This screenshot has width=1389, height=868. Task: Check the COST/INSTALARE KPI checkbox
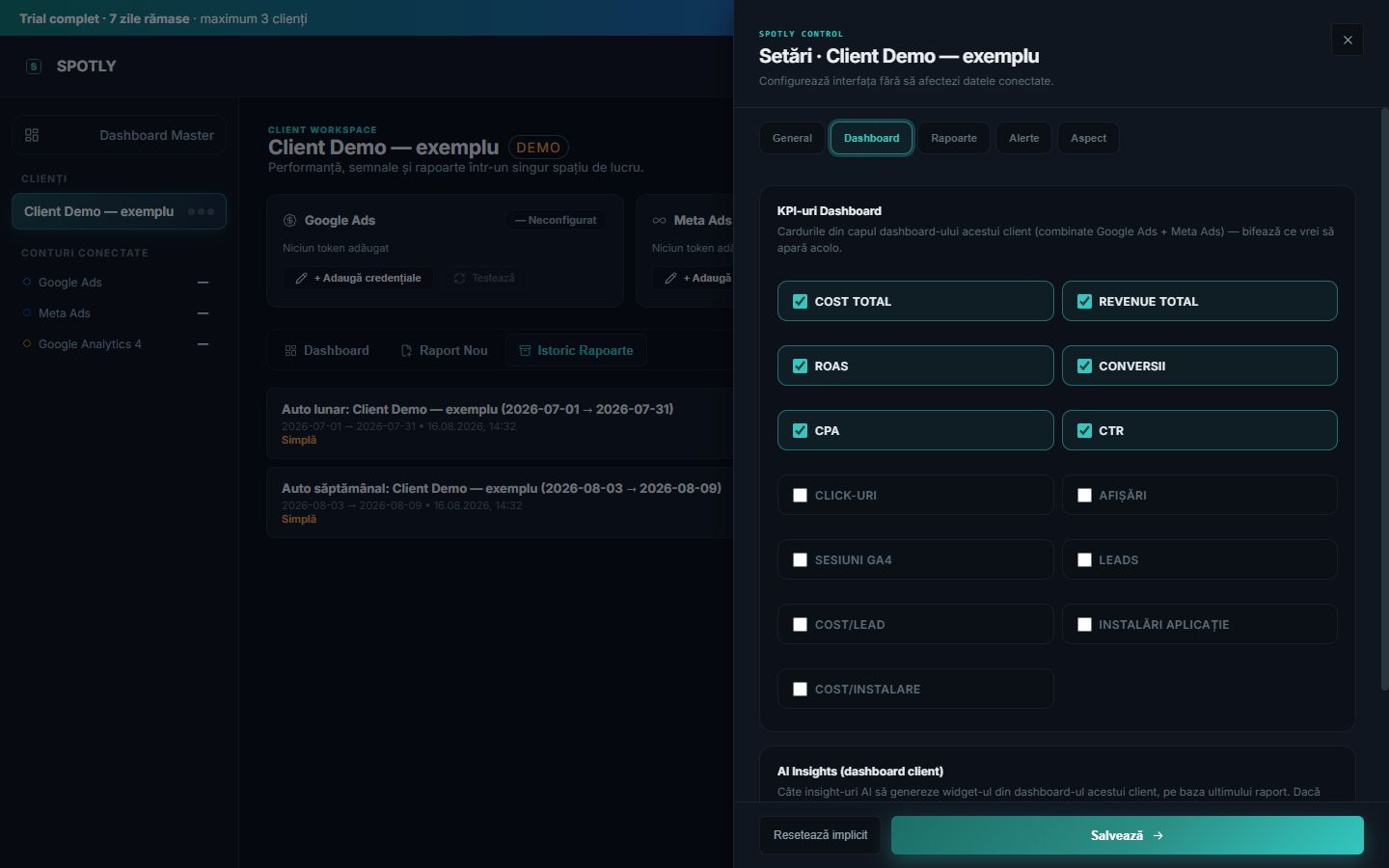800,689
